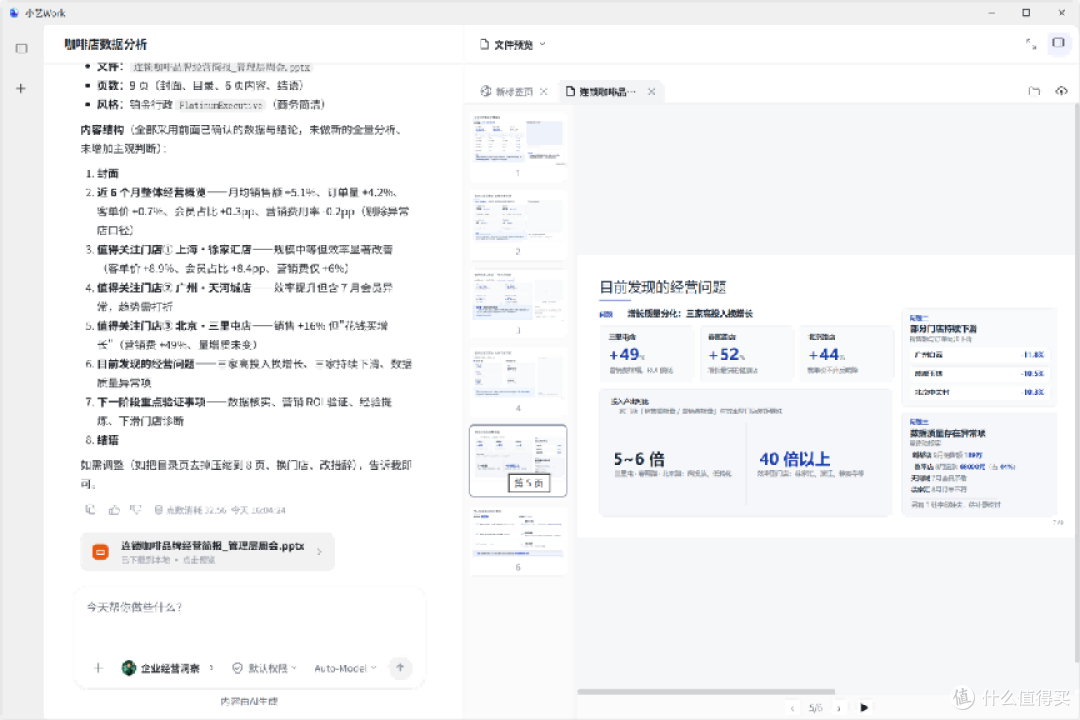Click the +49% metric on the slide
The image size is (1080, 720).
[x=627, y=355]
